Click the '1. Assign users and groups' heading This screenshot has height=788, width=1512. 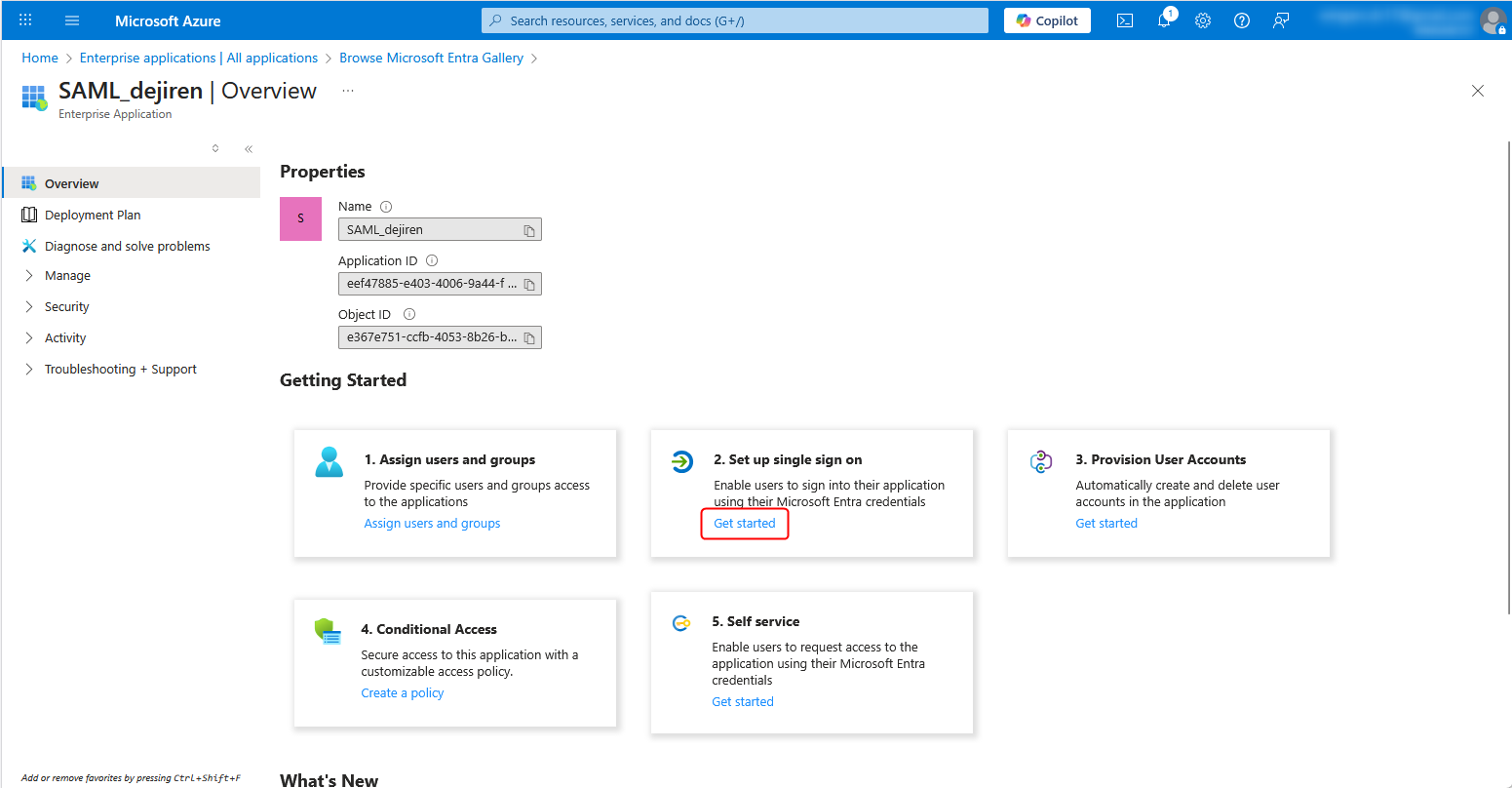point(449,460)
